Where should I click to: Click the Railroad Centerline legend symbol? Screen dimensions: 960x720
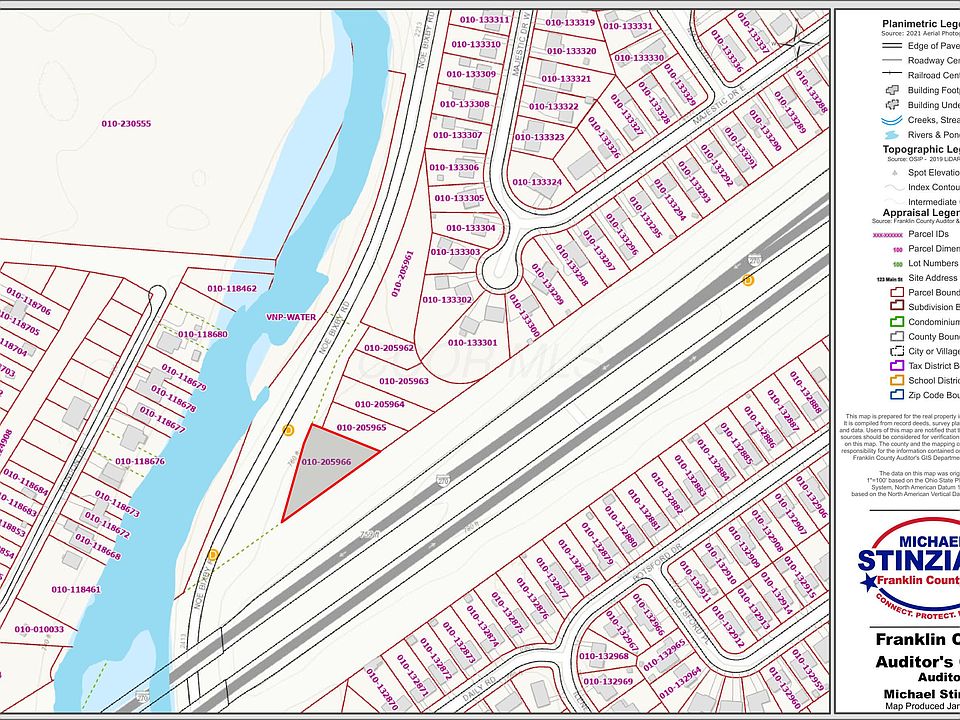890,75
